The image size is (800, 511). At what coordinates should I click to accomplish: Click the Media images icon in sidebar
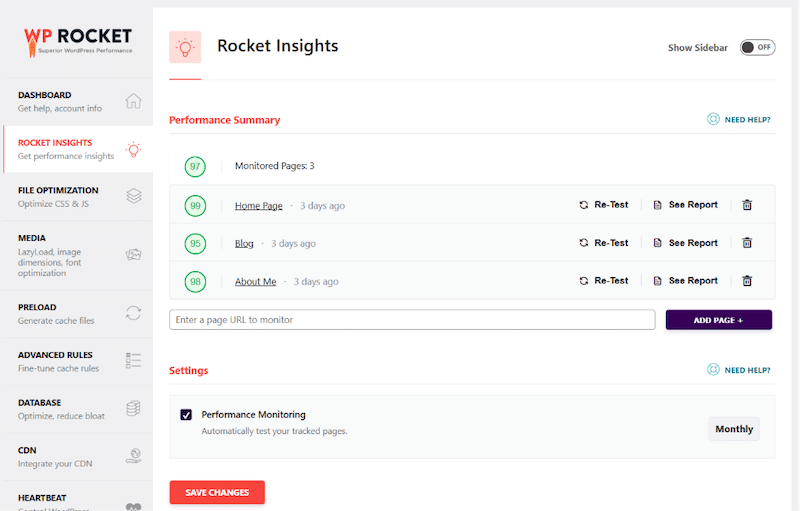point(133,254)
